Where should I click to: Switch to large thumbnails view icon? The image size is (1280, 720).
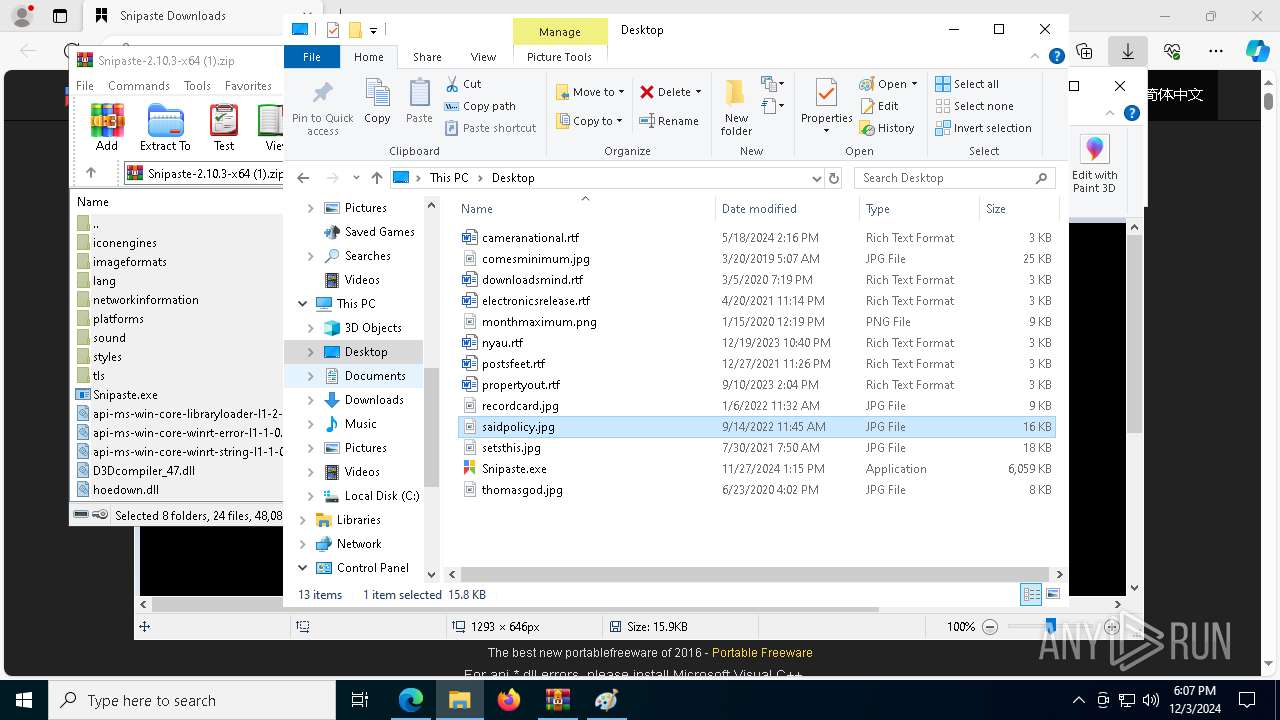tap(1052, 595)
